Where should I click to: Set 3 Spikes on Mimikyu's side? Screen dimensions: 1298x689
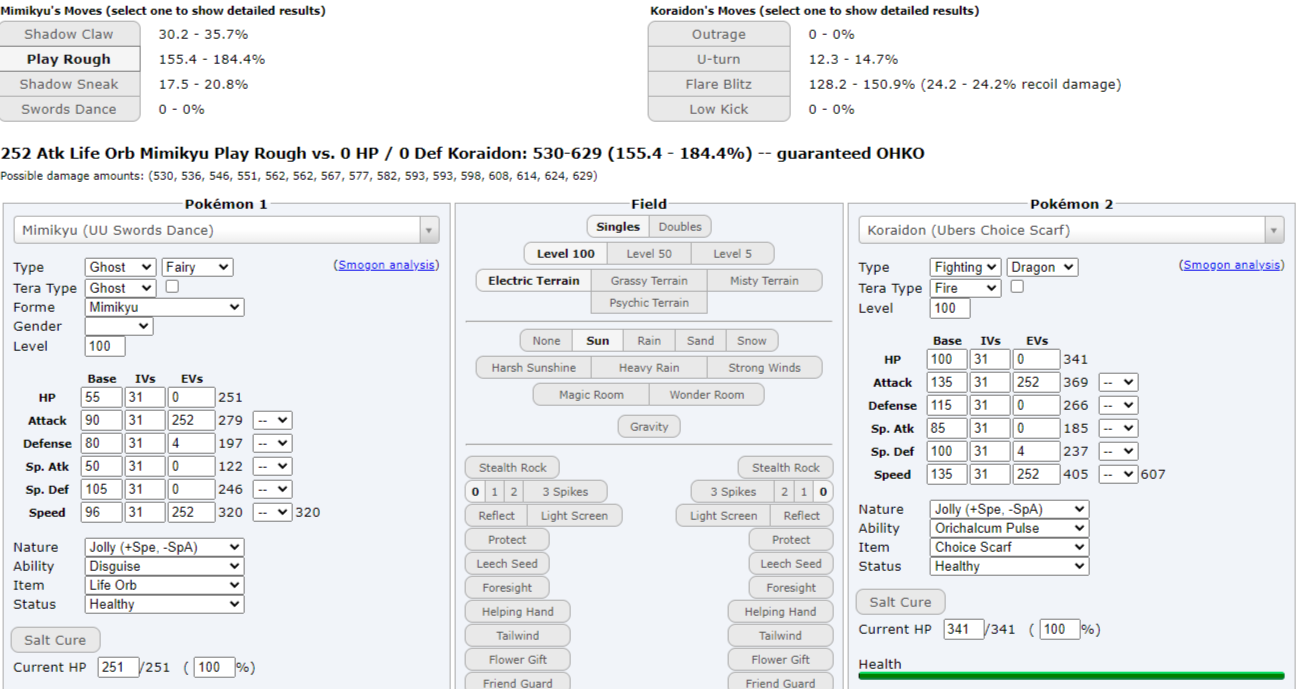(x=565, y=491)
